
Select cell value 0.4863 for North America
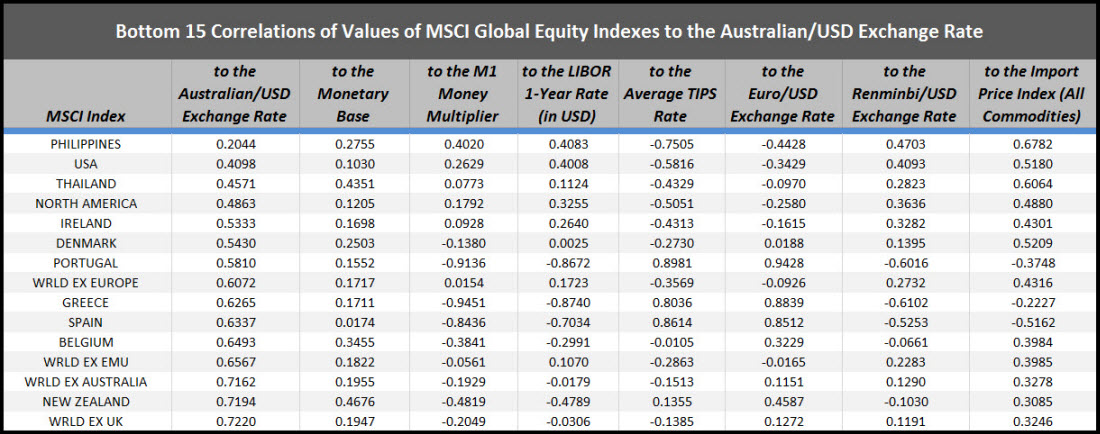coord(234,204)
